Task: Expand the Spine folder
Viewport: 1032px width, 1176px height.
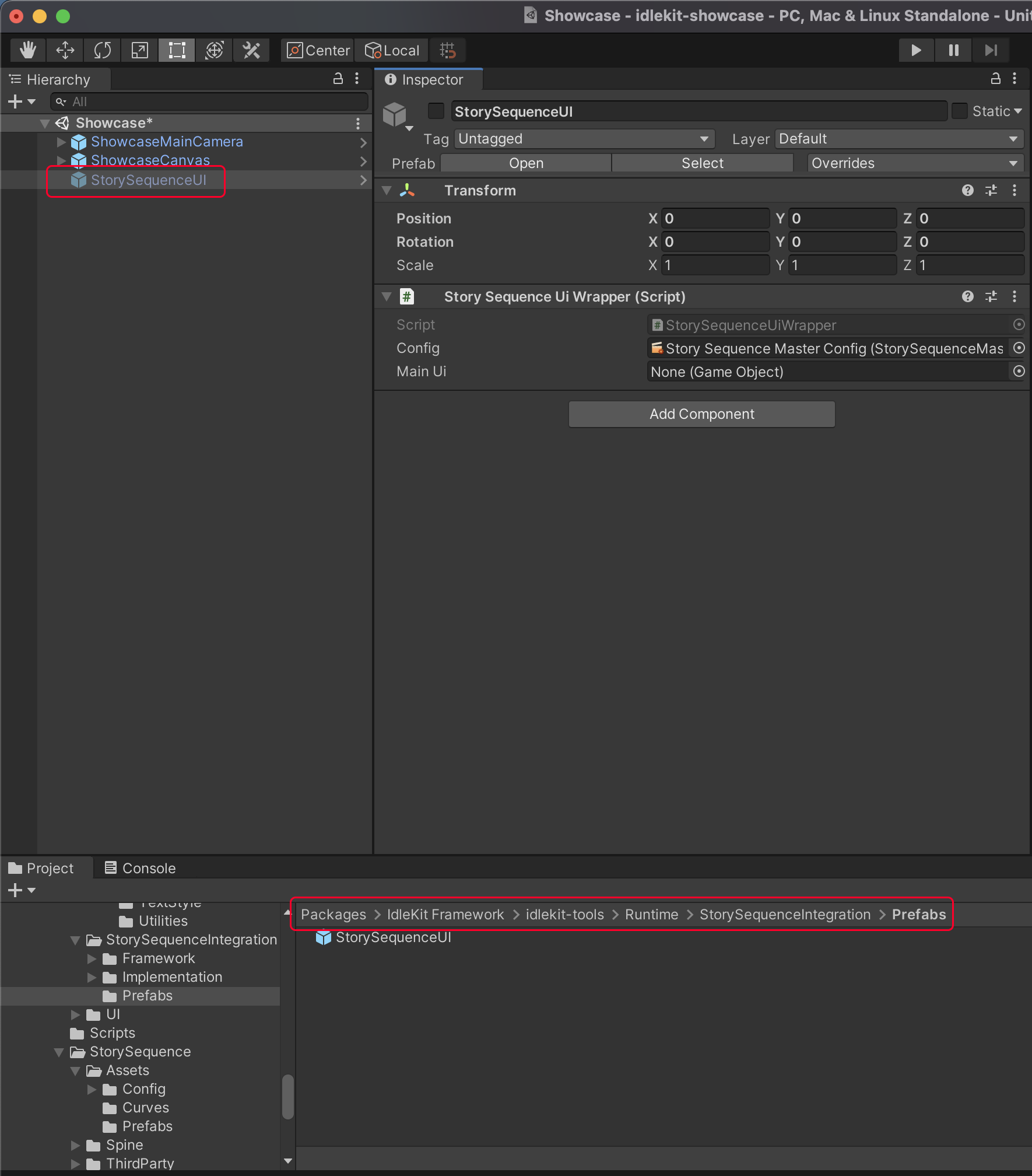Action: click(x=75, y=1145)
